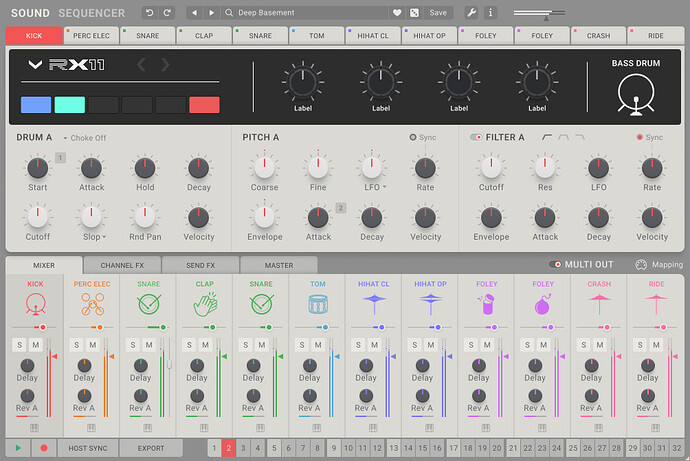Open Pitch LFO dropdown arrow
690x461 pixels.
point(385,187)
